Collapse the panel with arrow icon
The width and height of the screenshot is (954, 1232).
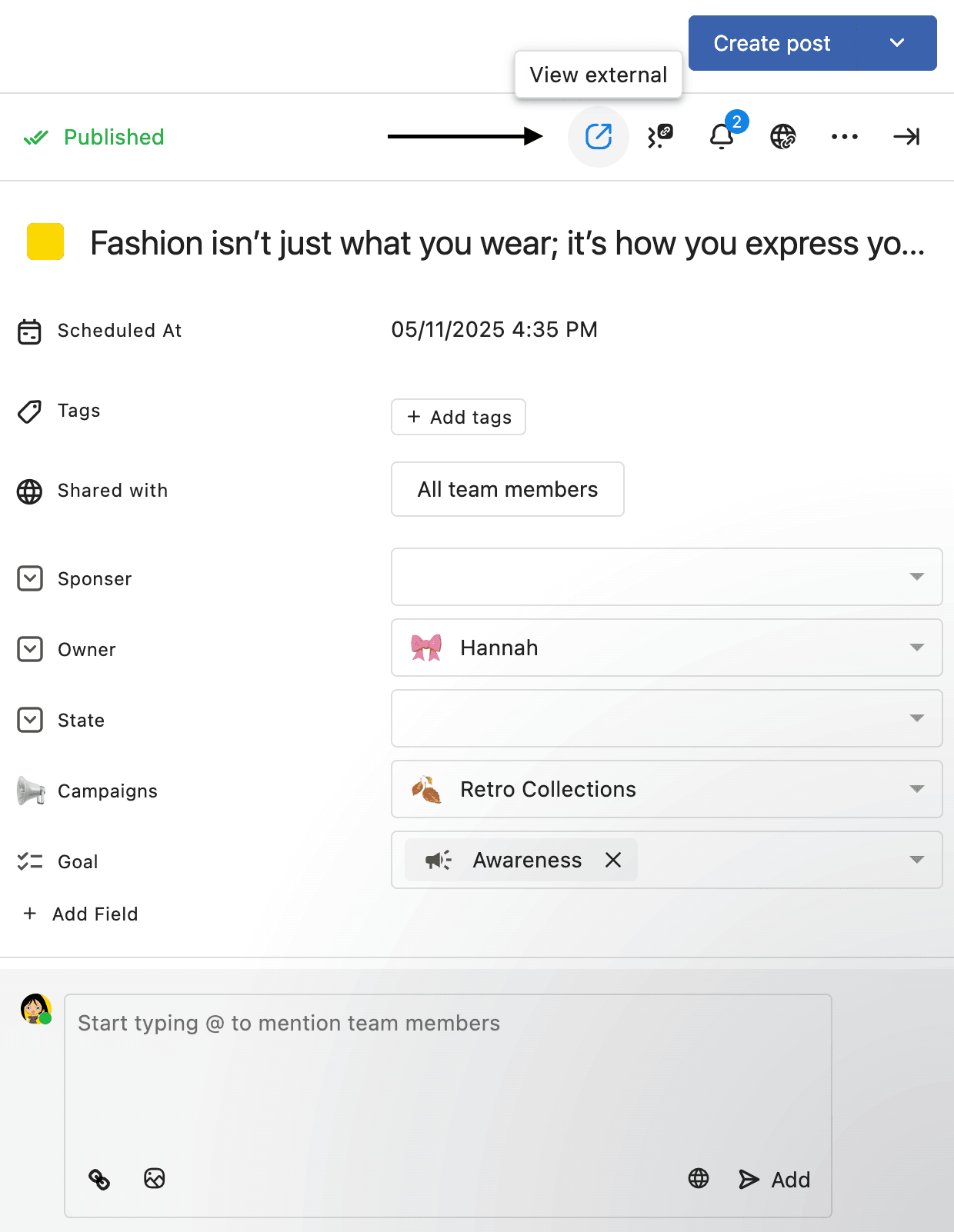pyautogui.click(x=906, y=137)
